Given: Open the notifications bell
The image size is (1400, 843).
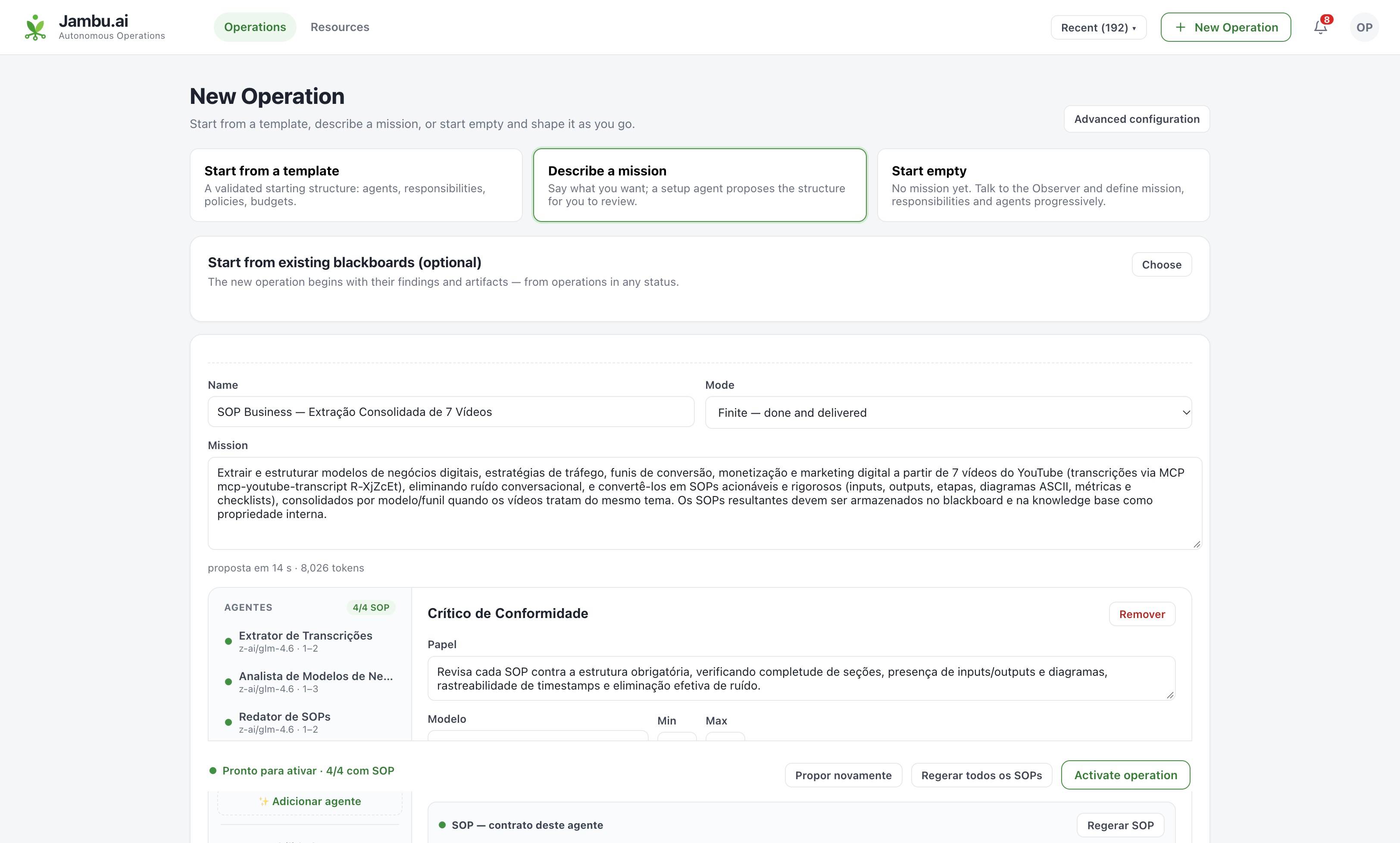Looking at the screenshot, I should [x=1321, y=27].
